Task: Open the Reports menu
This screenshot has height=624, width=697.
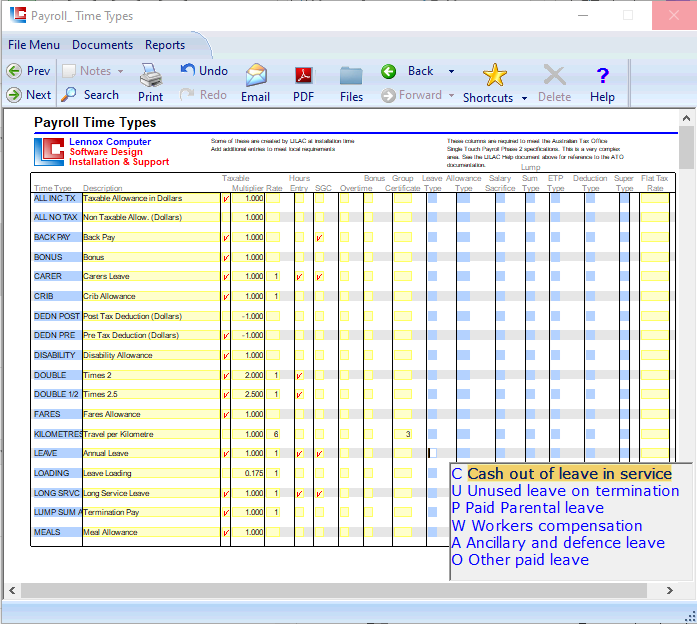Action: pos(165,45)
